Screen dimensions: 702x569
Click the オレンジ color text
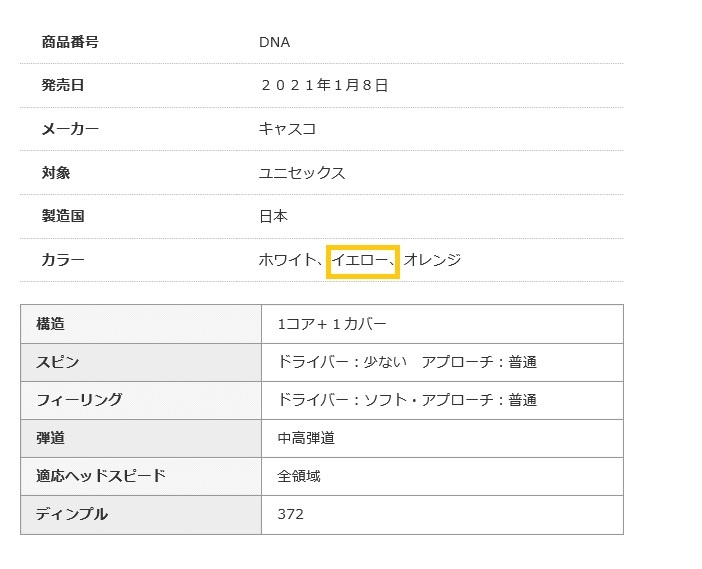click(x=432, y=260)
